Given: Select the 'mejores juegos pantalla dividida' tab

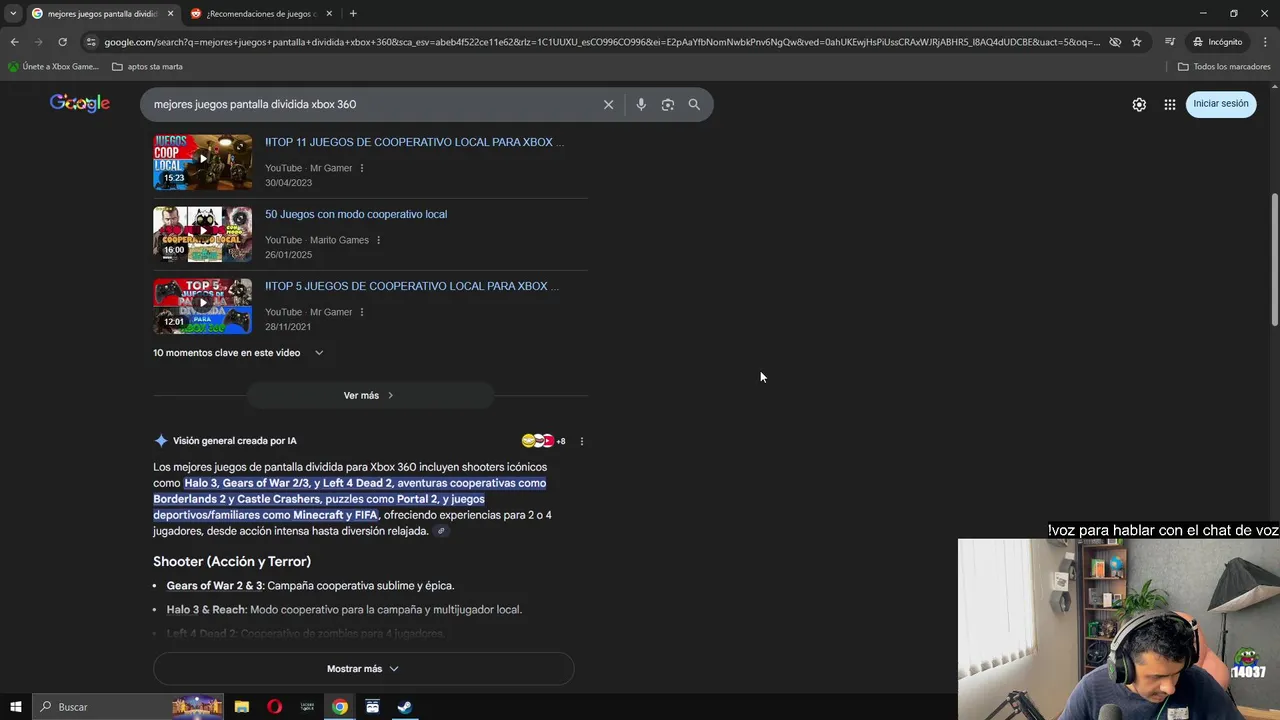Looking at the screenshot, I should coord(102,14).
